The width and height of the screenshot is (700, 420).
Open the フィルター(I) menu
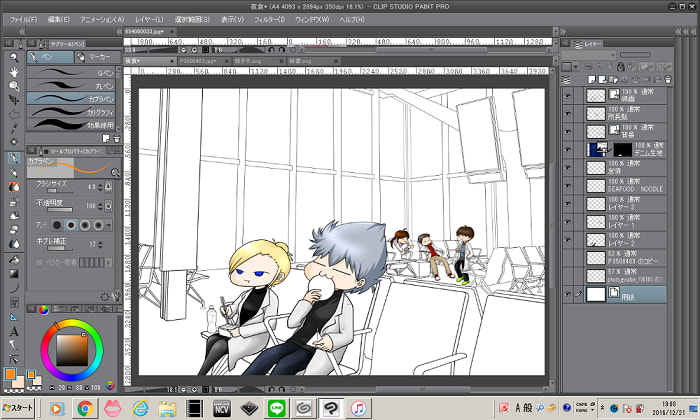pyautogui.click(x=269, y=19)
